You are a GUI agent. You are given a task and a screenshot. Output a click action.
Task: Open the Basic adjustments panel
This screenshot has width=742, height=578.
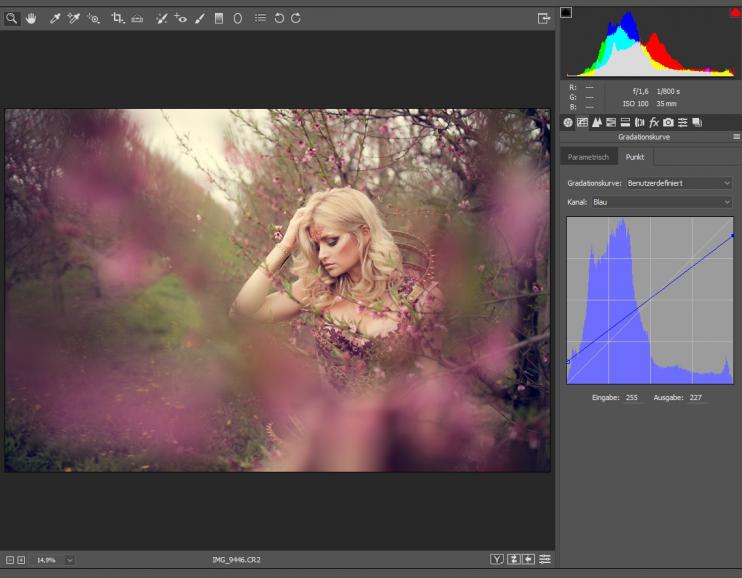[x=568, y=123]
